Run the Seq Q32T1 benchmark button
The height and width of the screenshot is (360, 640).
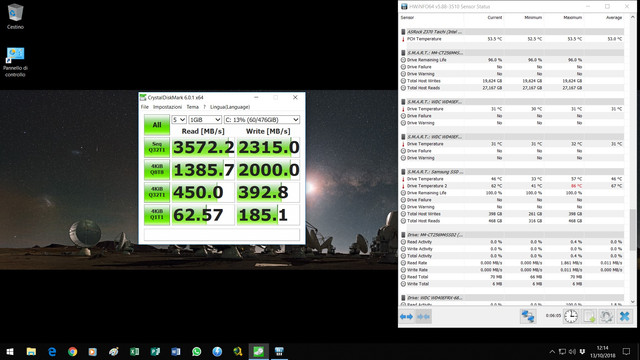[x=157, y=147]
